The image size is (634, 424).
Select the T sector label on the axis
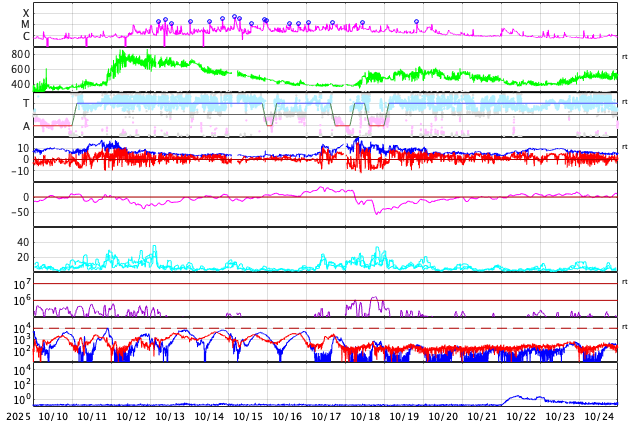26,103
